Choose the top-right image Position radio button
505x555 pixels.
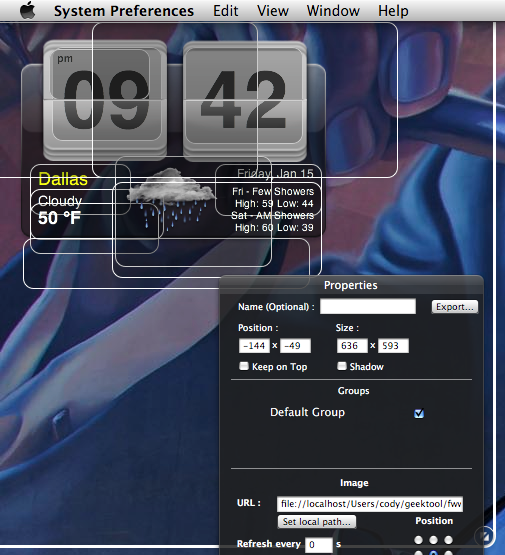click(448, 540)
